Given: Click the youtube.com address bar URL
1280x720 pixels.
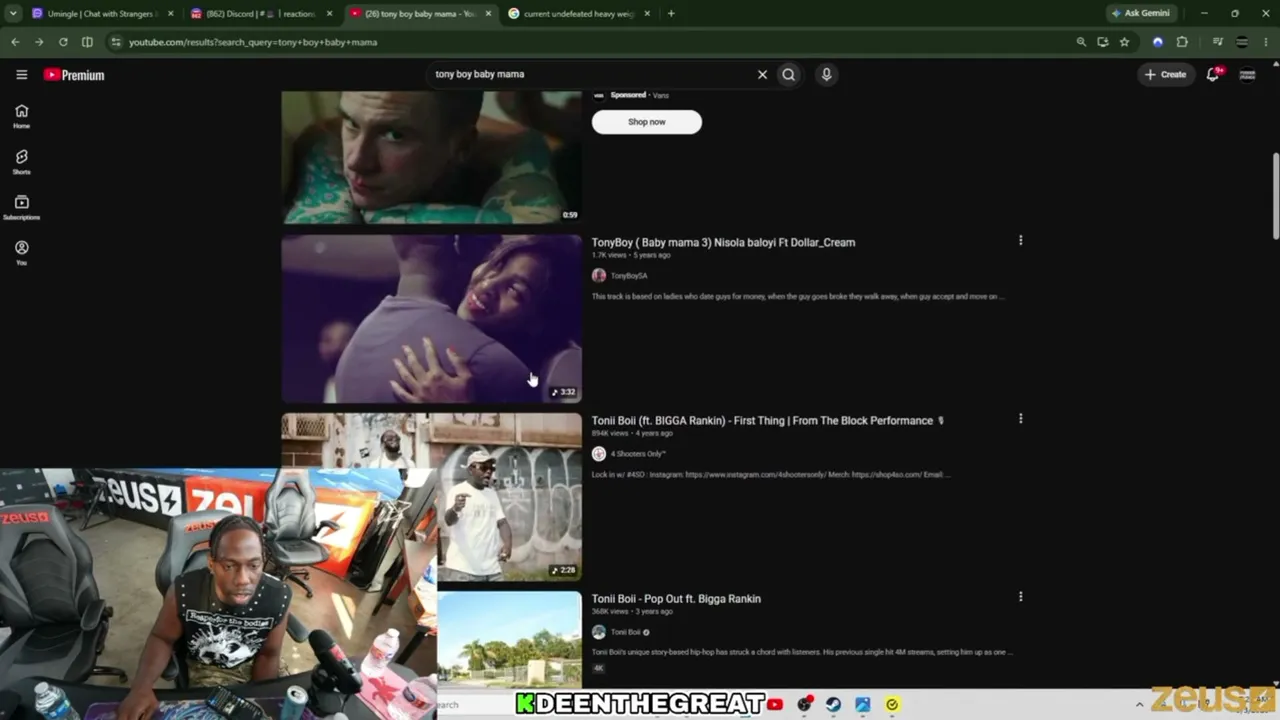Looking at the screenshot, I should (253, 42).
